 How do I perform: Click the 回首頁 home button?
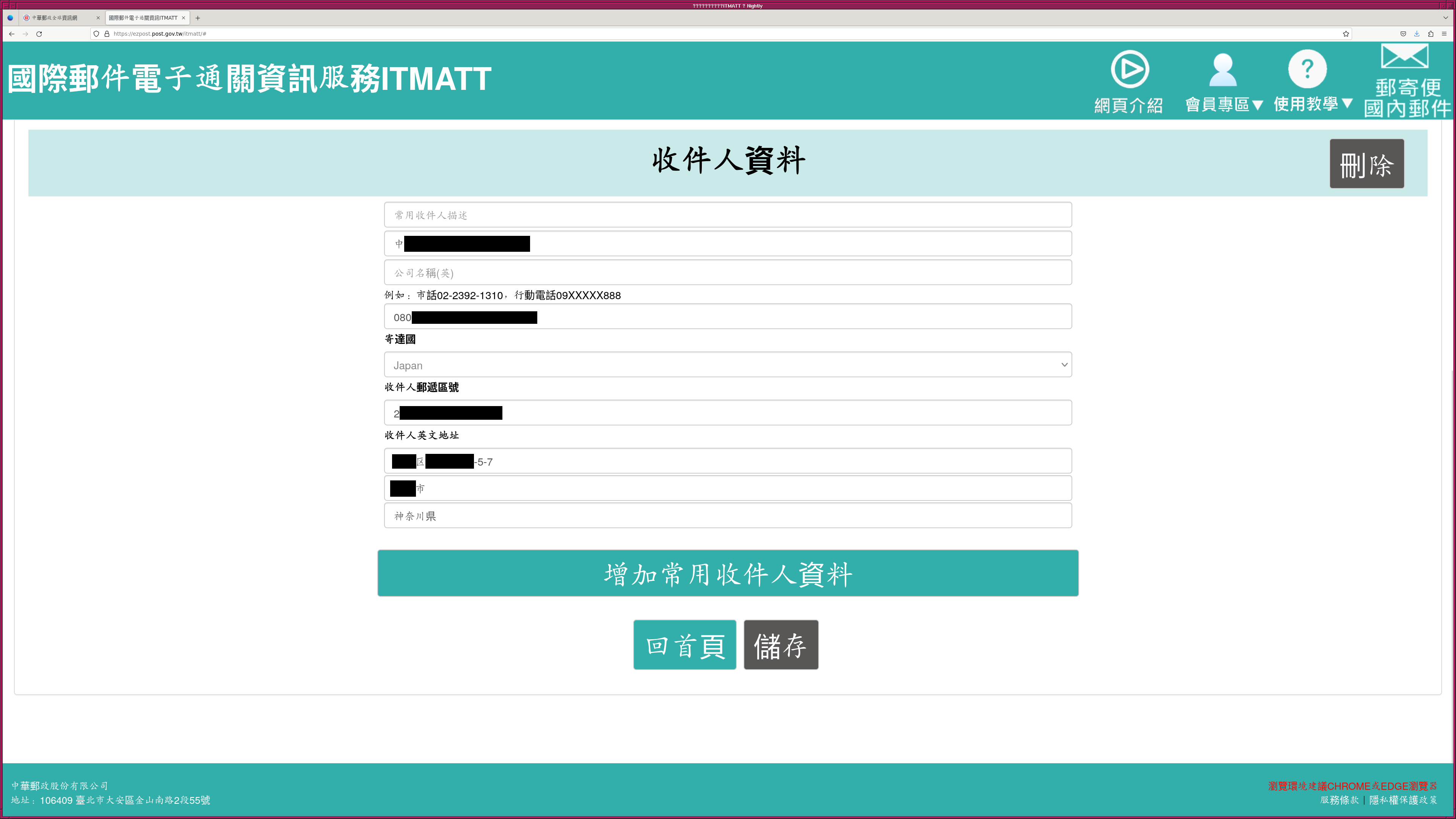684,645
